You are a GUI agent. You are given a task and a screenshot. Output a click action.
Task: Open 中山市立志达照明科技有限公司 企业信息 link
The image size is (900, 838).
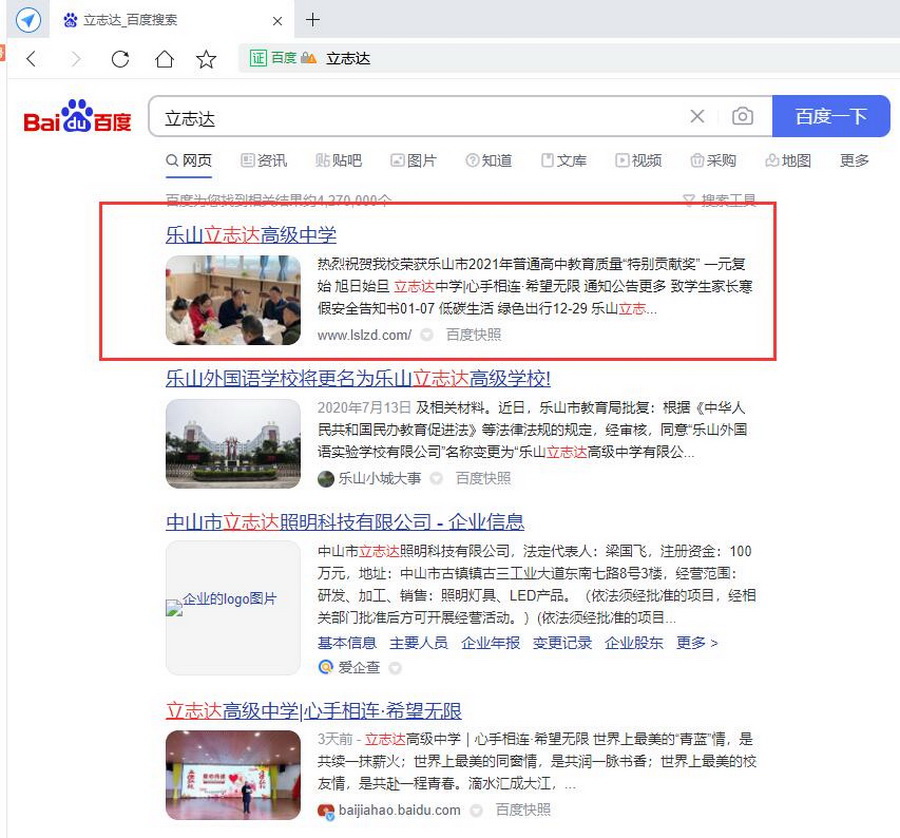pos(345,523)
